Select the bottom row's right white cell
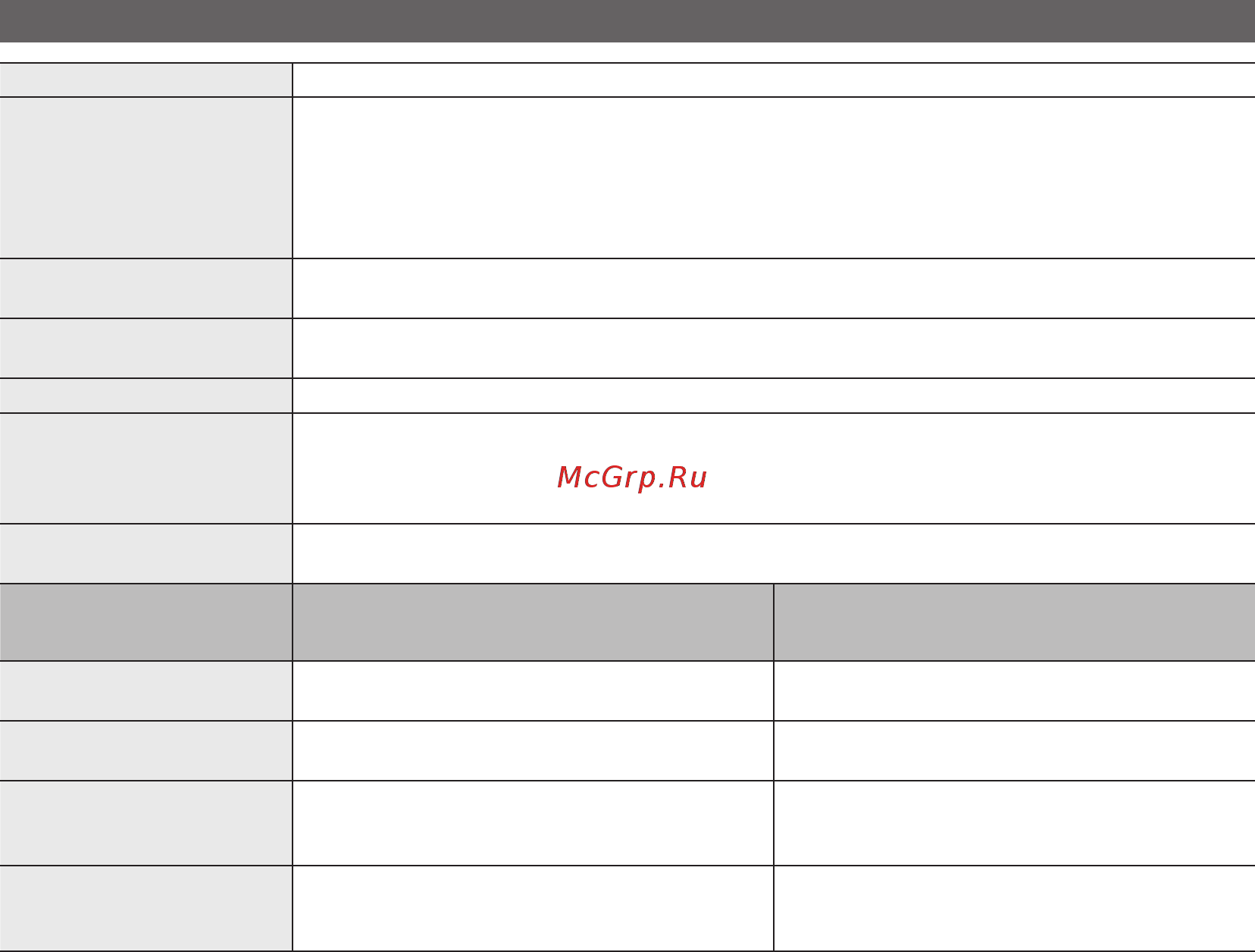 pos(1015,908)
